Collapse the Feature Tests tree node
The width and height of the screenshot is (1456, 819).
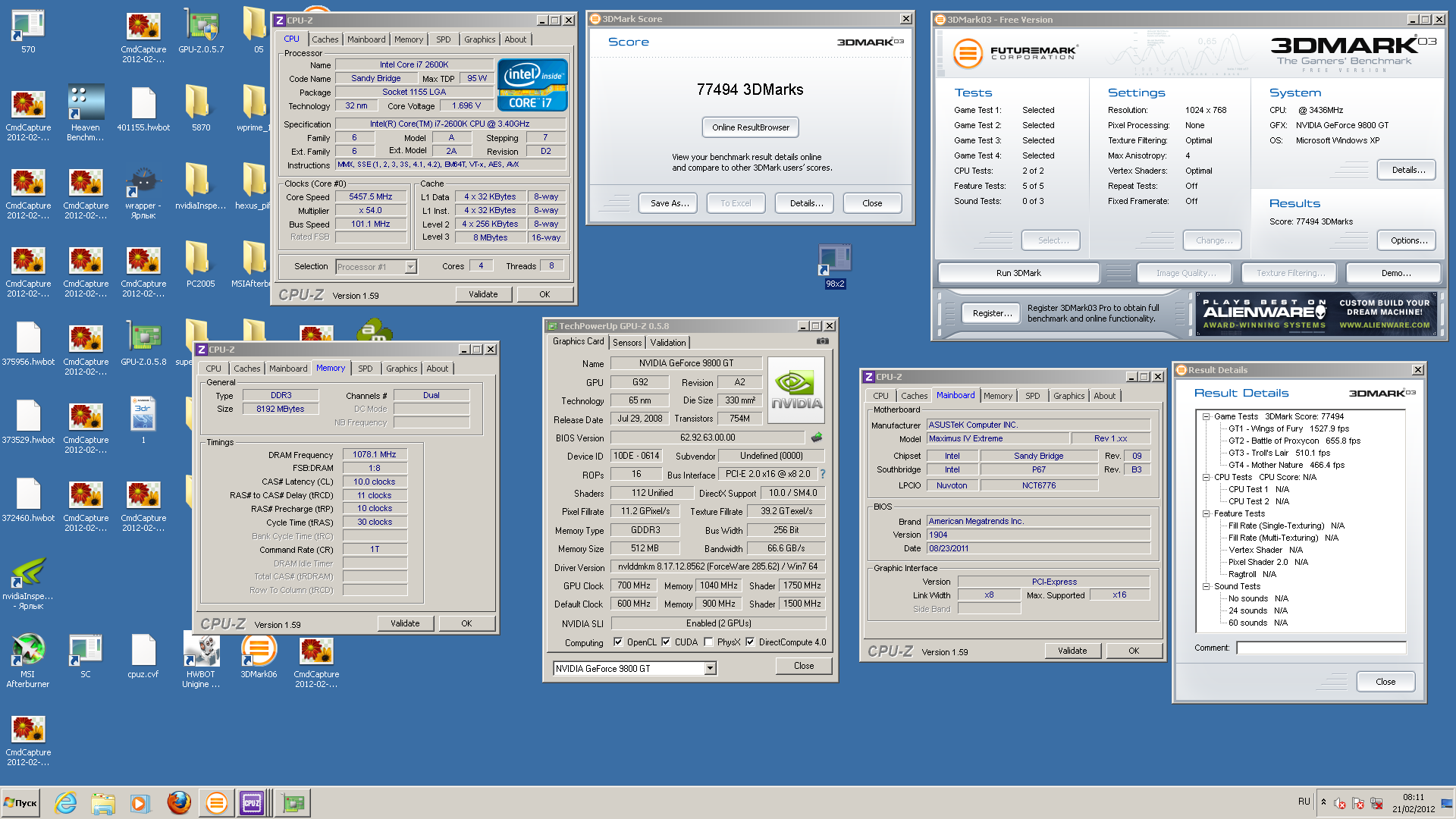1206,513
